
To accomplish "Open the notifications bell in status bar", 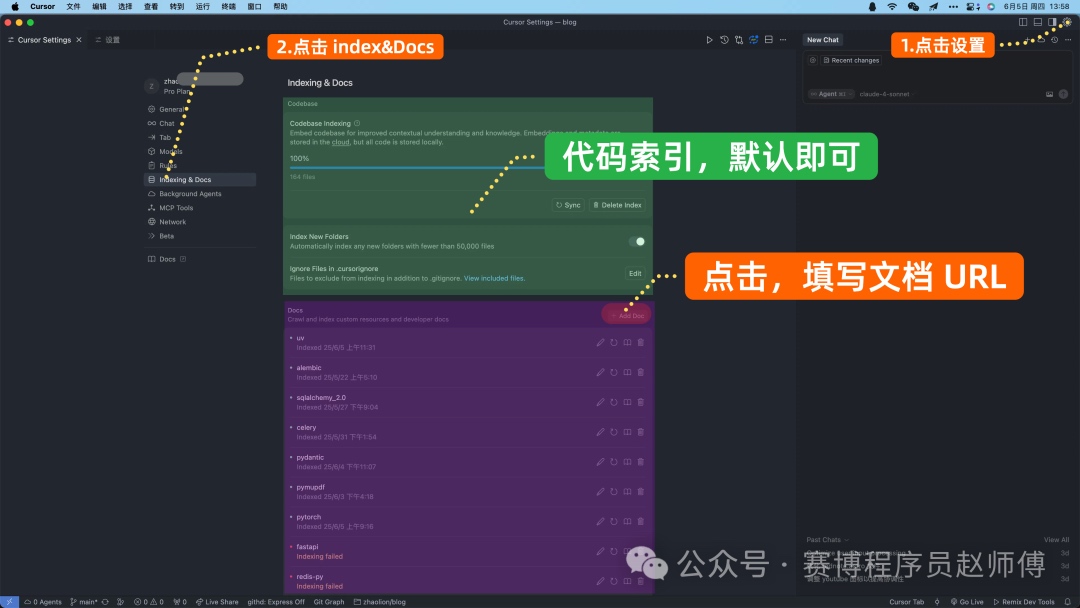I will [x=1068, y=602].
